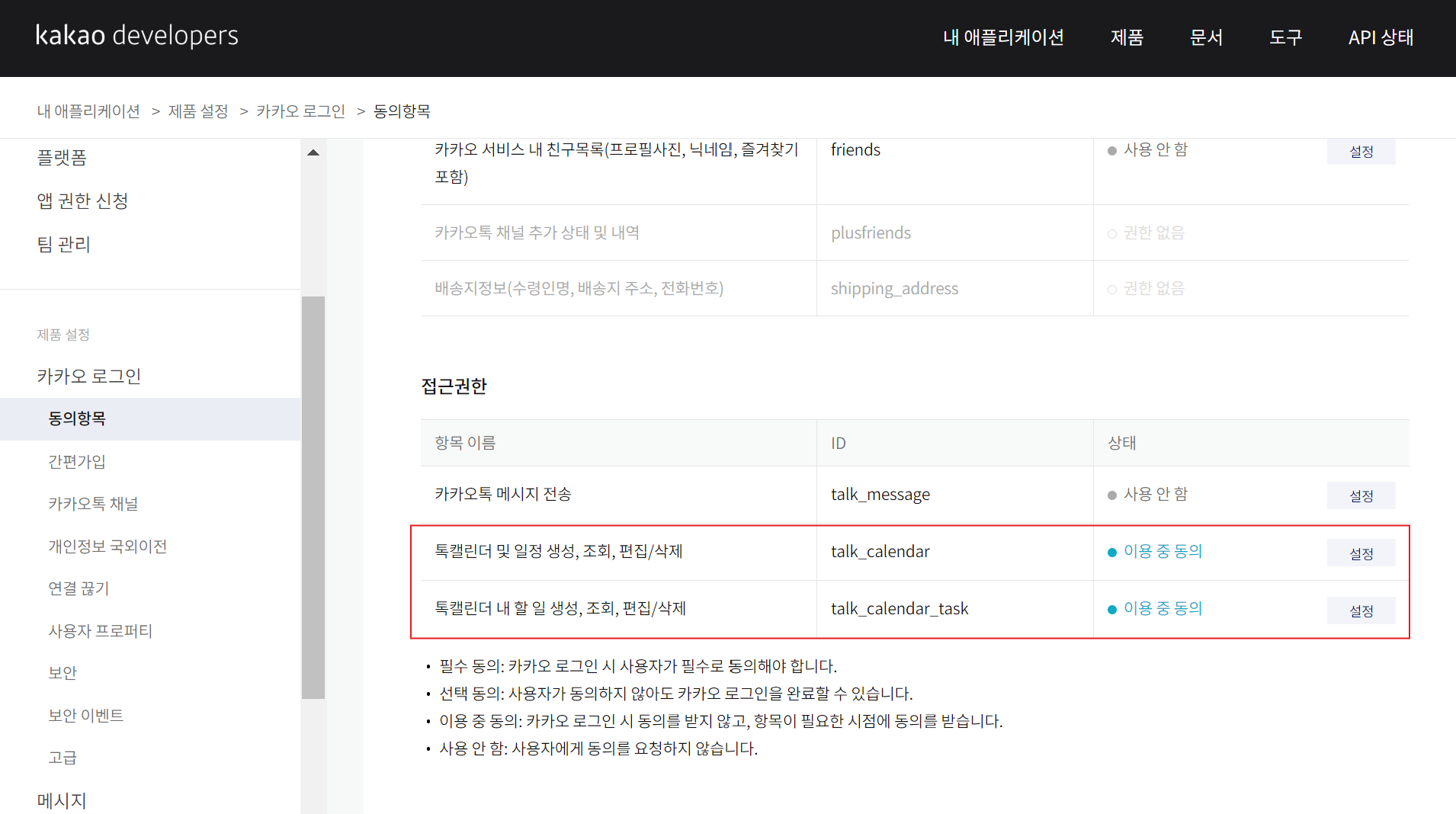Open the API 상태 top menu
This screenshot has width=1456, height=814.
pos(1381,37)
